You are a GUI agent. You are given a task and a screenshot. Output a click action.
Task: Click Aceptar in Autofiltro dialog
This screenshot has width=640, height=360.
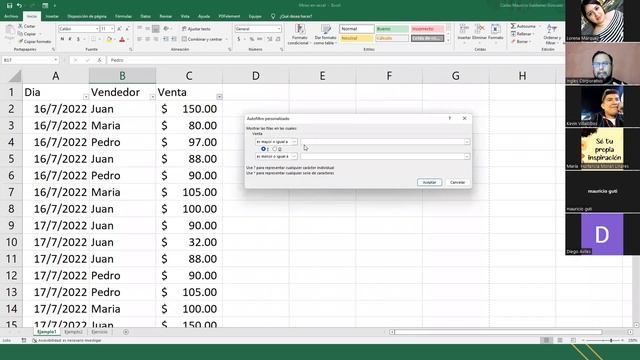(429, 182)
